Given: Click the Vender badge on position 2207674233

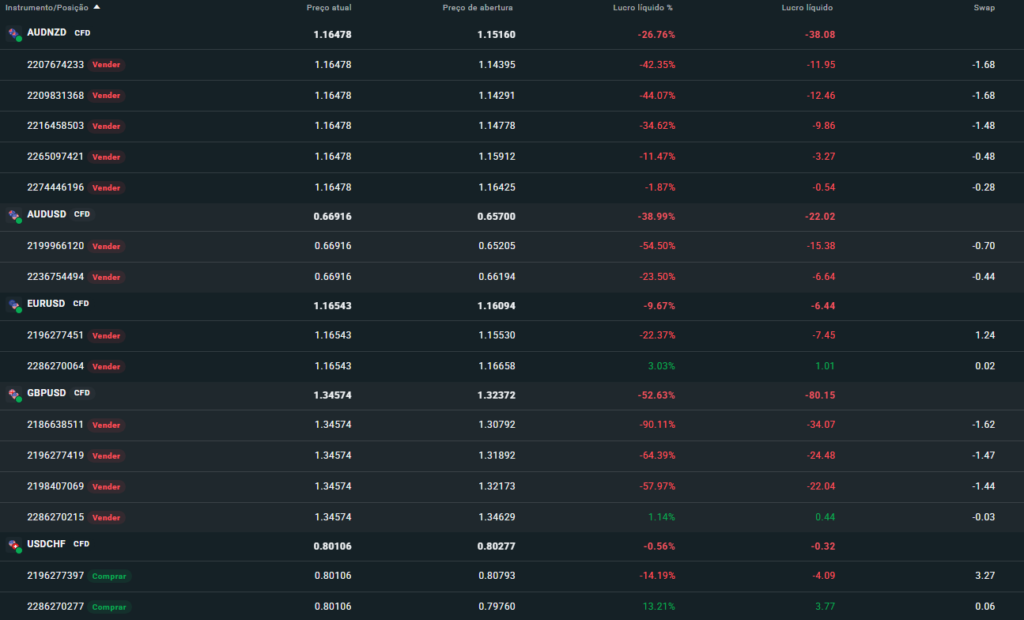Looking at the screenshot, I should 105,64.
